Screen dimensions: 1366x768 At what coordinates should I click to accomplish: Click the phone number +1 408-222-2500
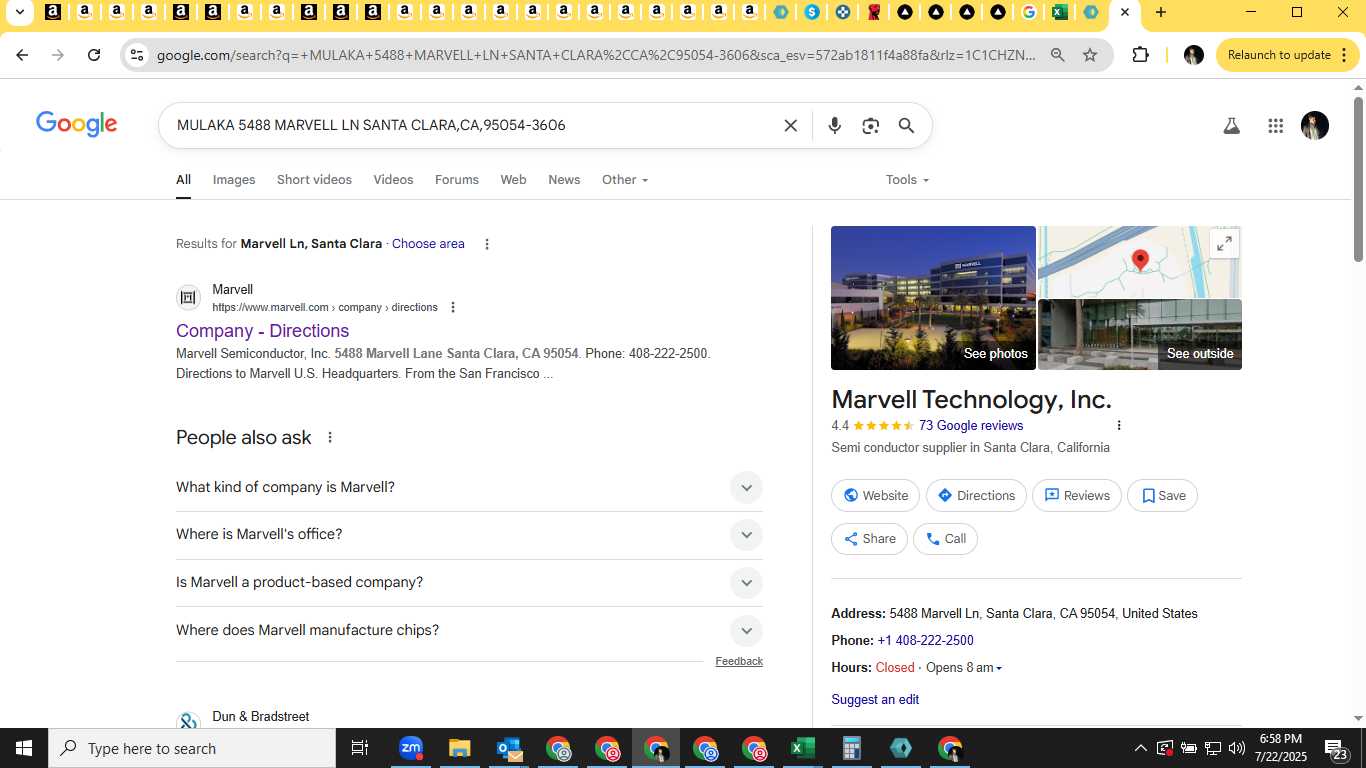click(x=925, y=641)
